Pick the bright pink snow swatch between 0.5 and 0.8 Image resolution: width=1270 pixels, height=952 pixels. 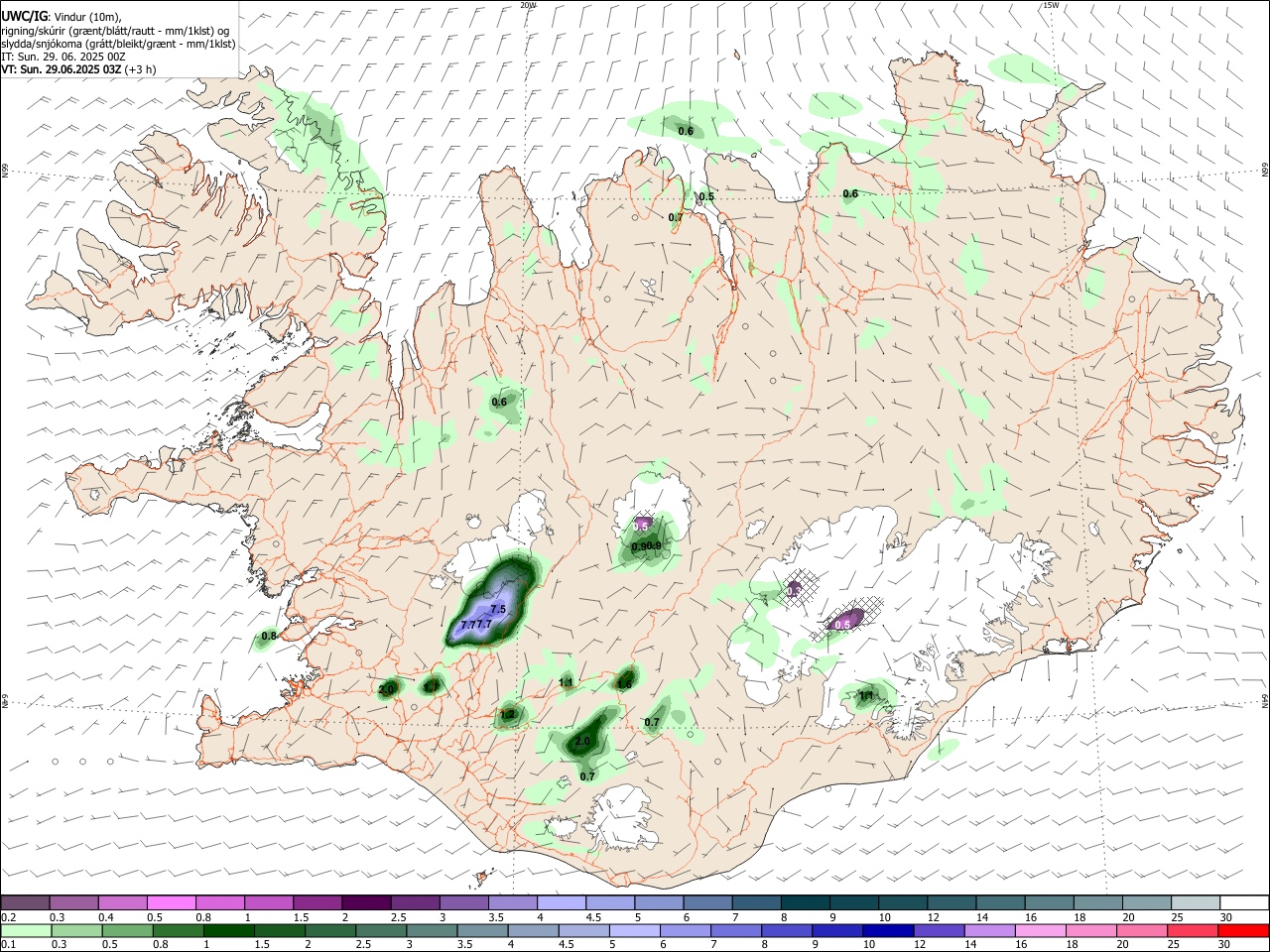coord(171,902)
